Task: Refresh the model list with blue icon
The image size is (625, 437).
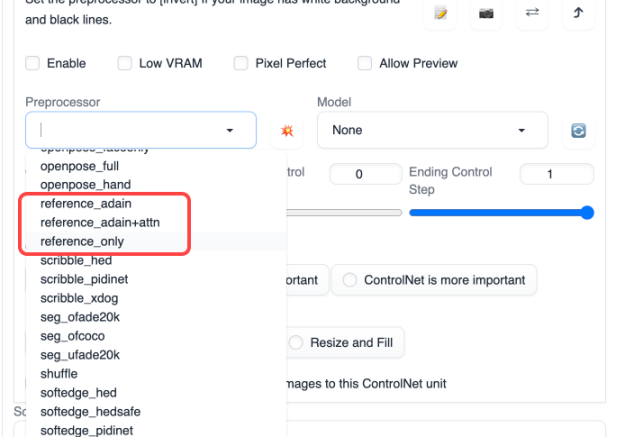Action: pos(577,131)
